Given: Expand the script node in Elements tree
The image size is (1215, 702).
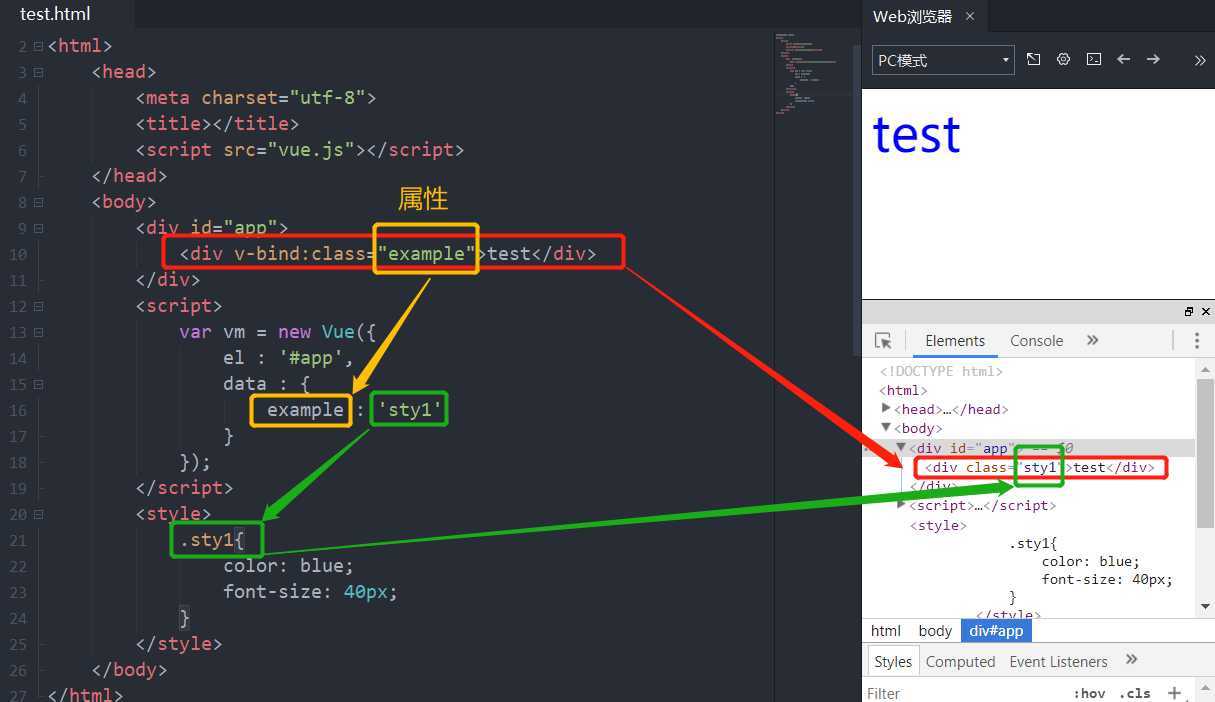Looking at the screenshot, I should click(x=901, y=505).
